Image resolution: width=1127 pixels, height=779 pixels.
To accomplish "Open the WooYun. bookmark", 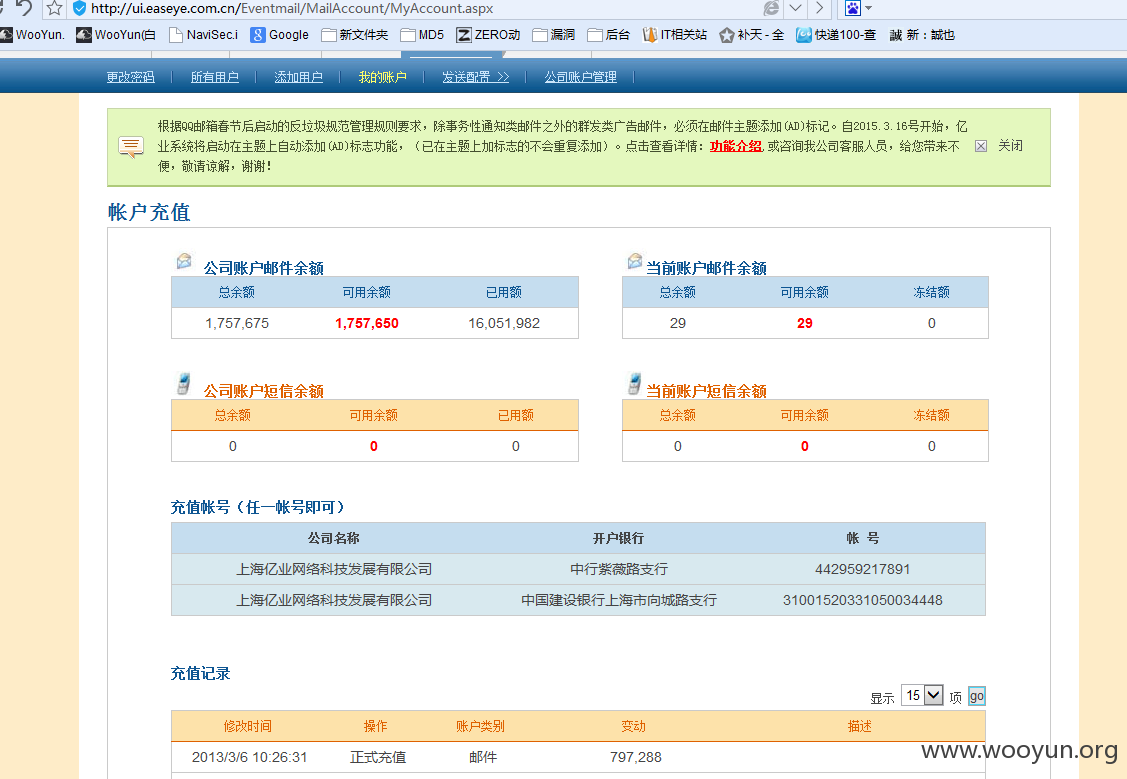I will (x=32, y=34).
